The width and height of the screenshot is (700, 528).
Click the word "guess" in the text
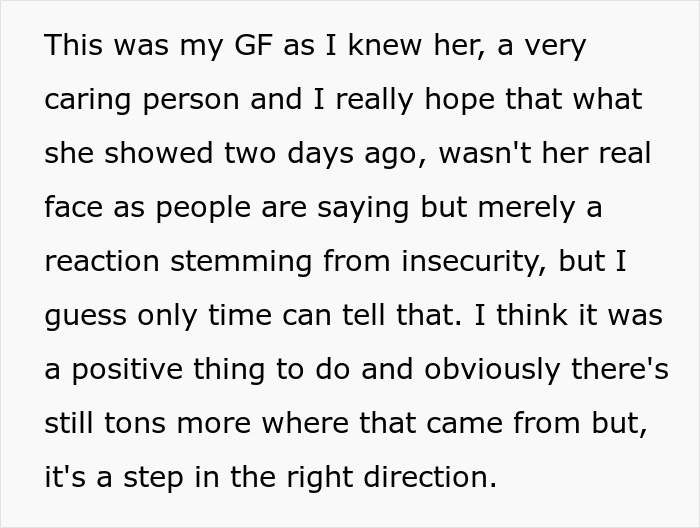coord(82,316)
